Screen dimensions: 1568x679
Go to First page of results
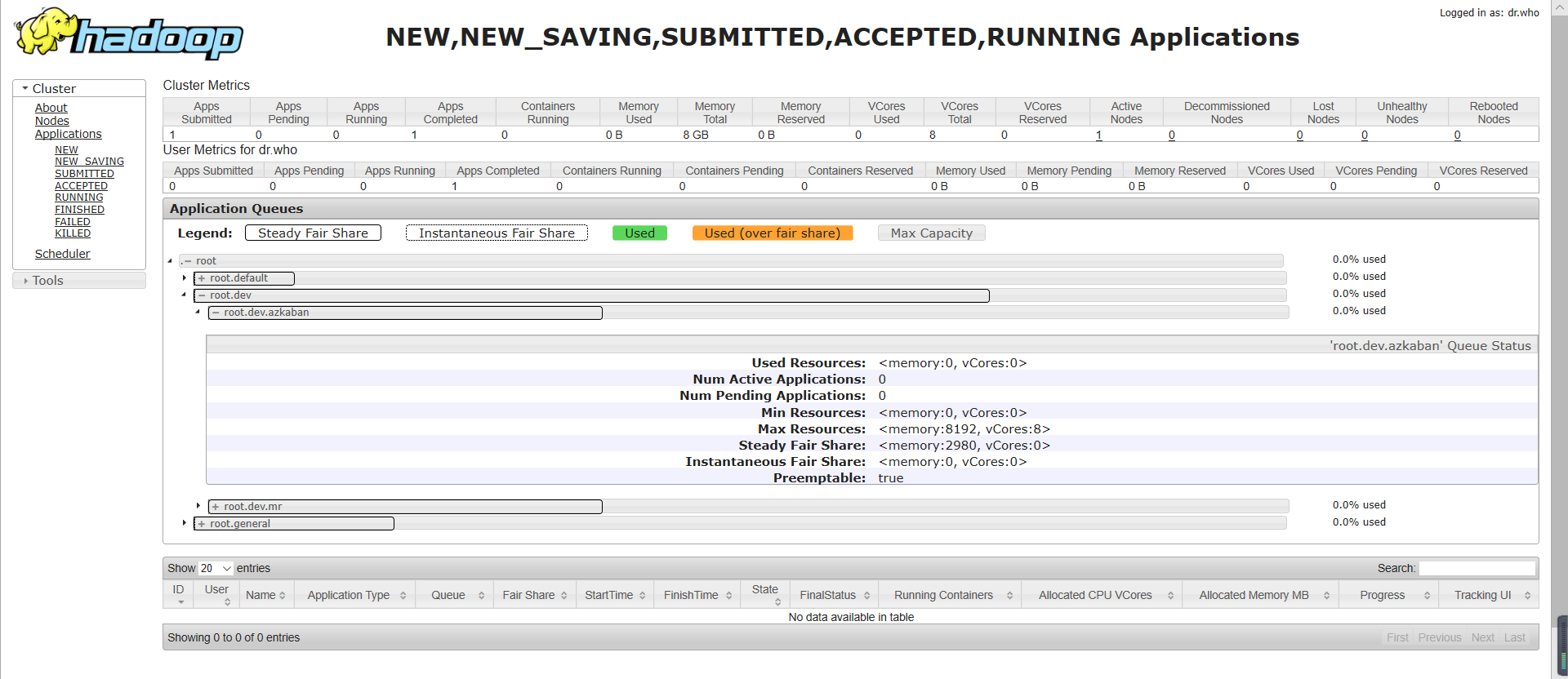pyautogui.click(x=1397, y=637)
